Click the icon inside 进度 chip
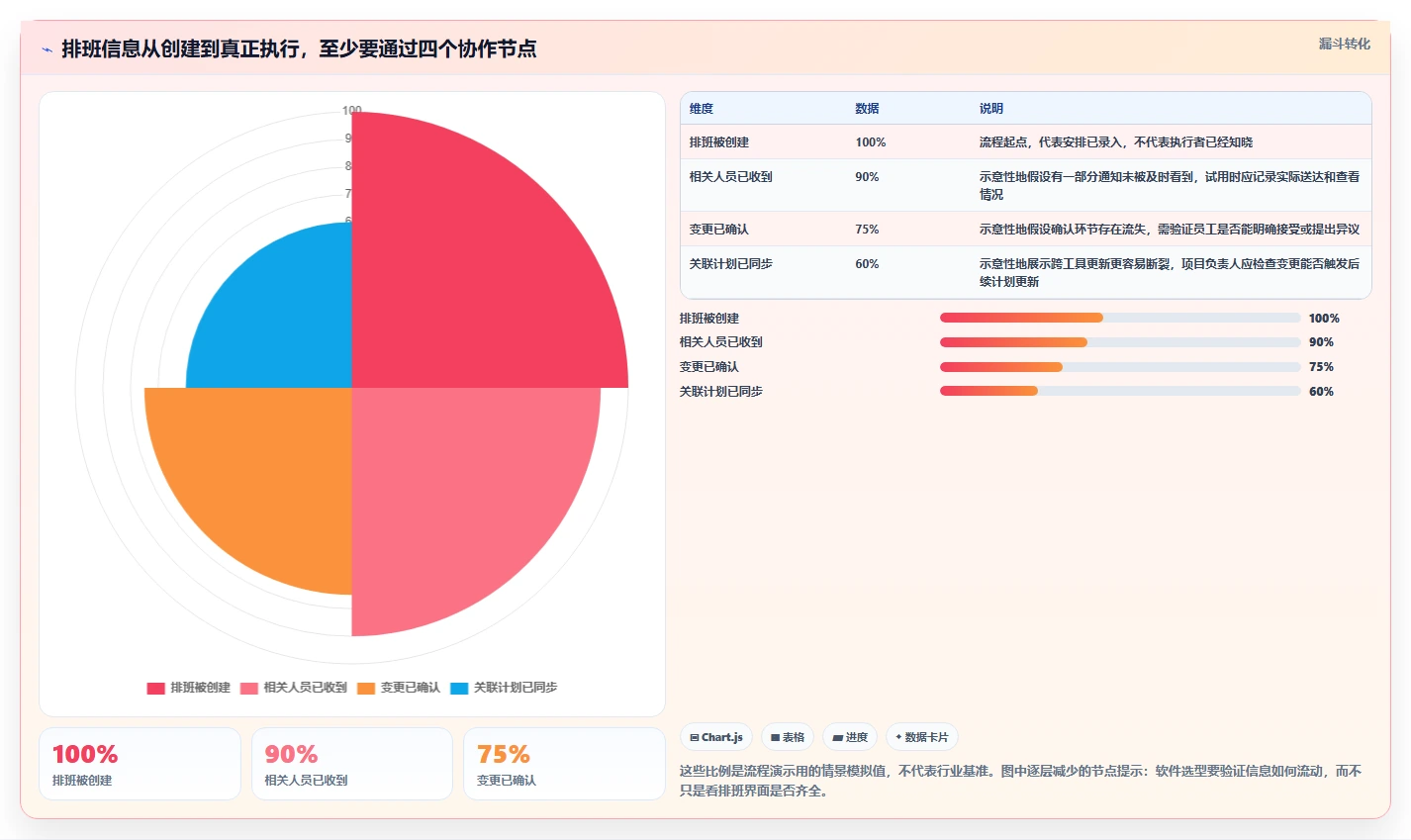This screenshot has width=1411, height=840. [x=837, y=737]
